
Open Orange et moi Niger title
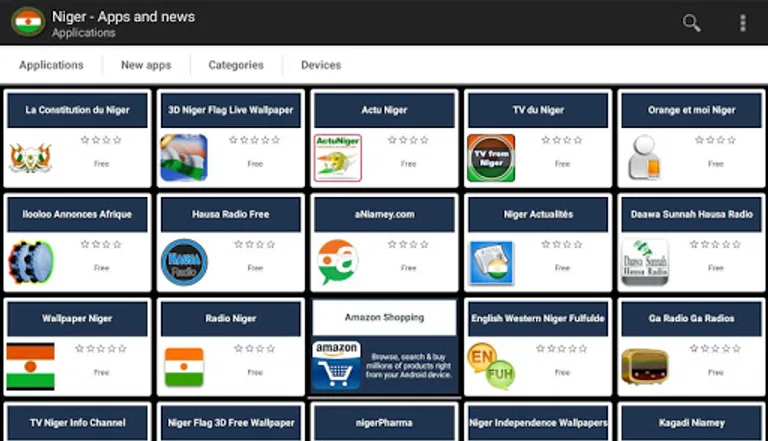pos(692,110)
